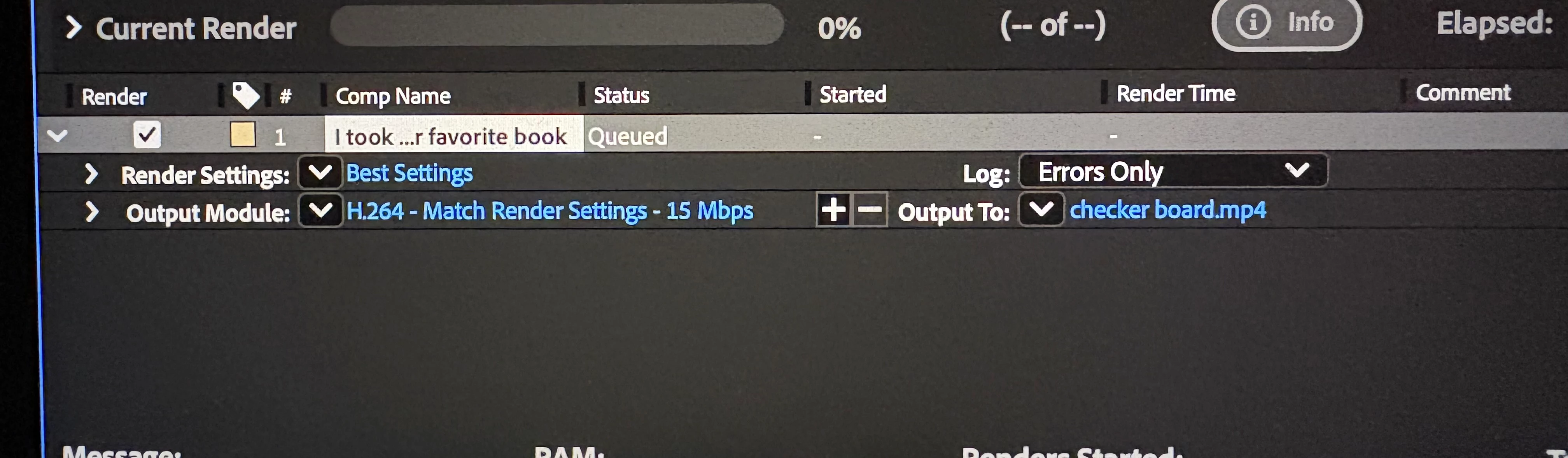Add output module with plus icon

click(834, 210)
